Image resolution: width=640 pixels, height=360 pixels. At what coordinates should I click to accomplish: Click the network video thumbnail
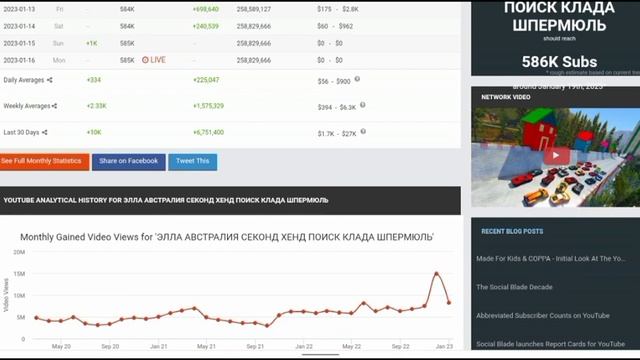click(x=556, y=157)
